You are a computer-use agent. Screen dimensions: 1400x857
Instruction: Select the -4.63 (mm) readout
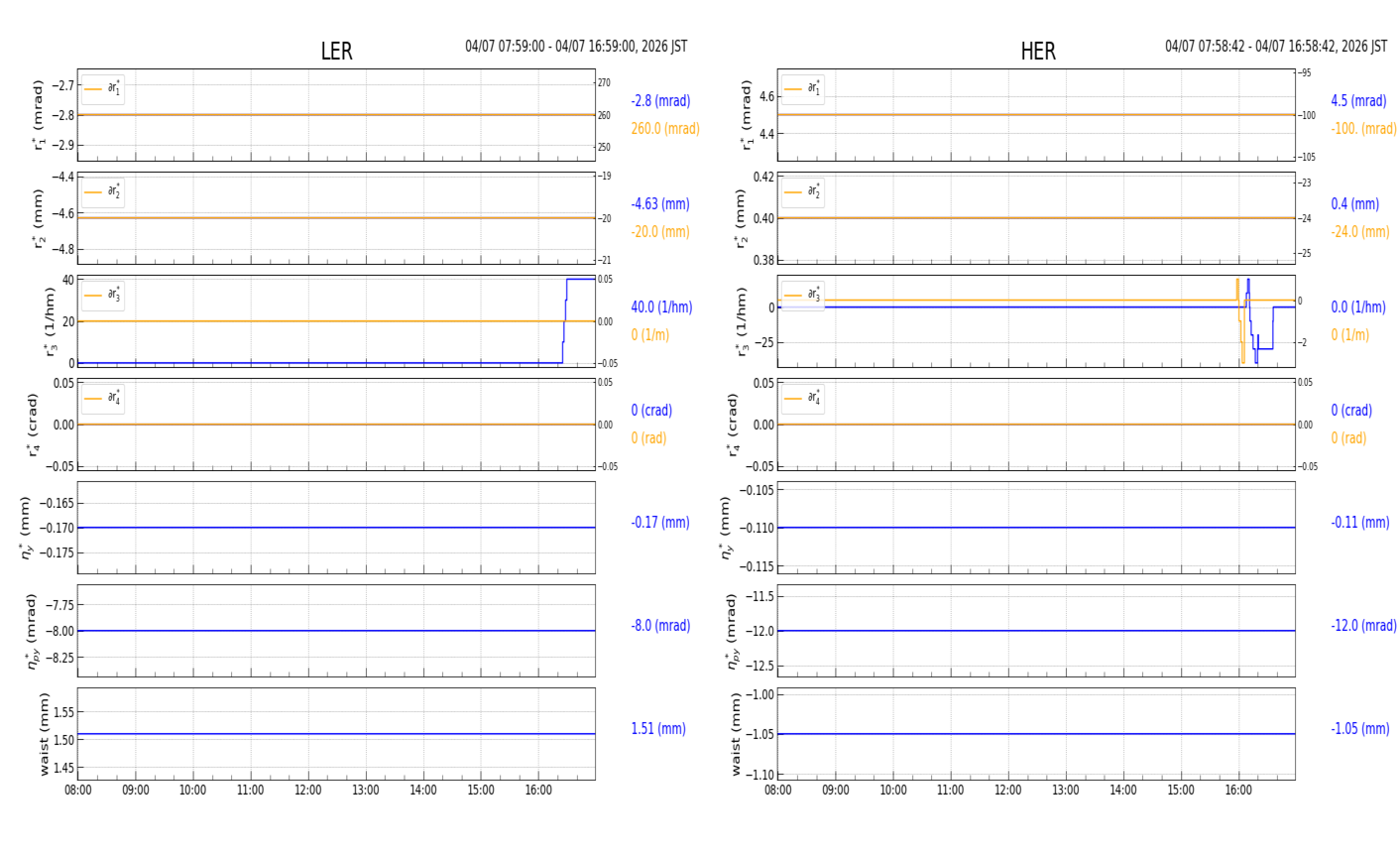click(x=660, y=204)
